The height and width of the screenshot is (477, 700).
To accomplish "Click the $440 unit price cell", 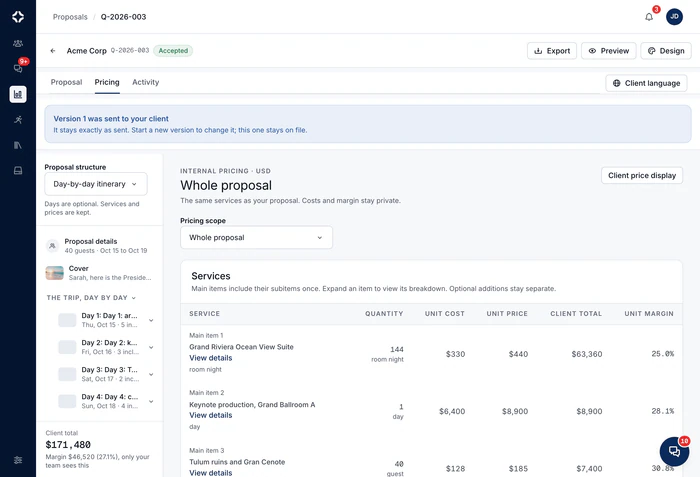I will tap(518, 354).
